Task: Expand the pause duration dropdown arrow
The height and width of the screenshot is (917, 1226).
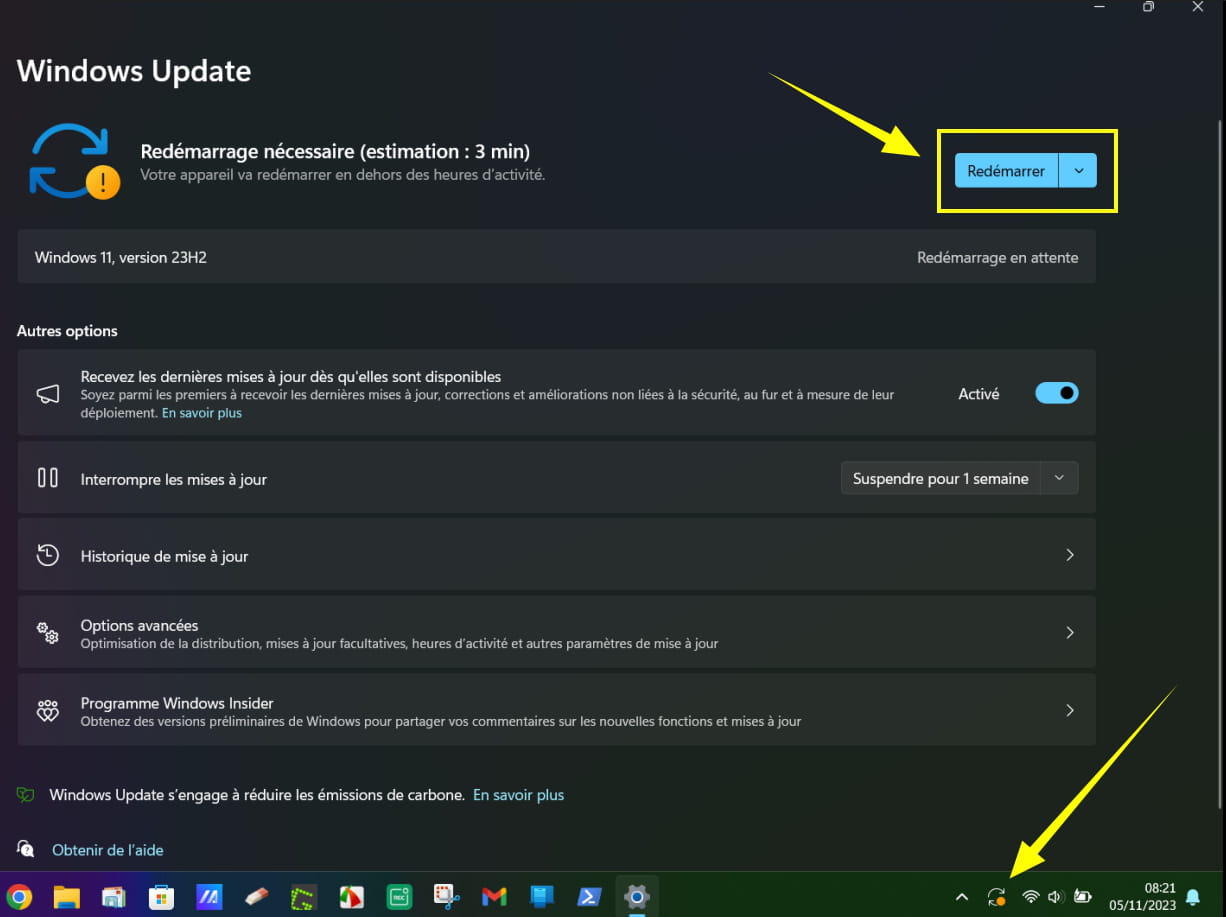Action: click(x=1059, y=479)
